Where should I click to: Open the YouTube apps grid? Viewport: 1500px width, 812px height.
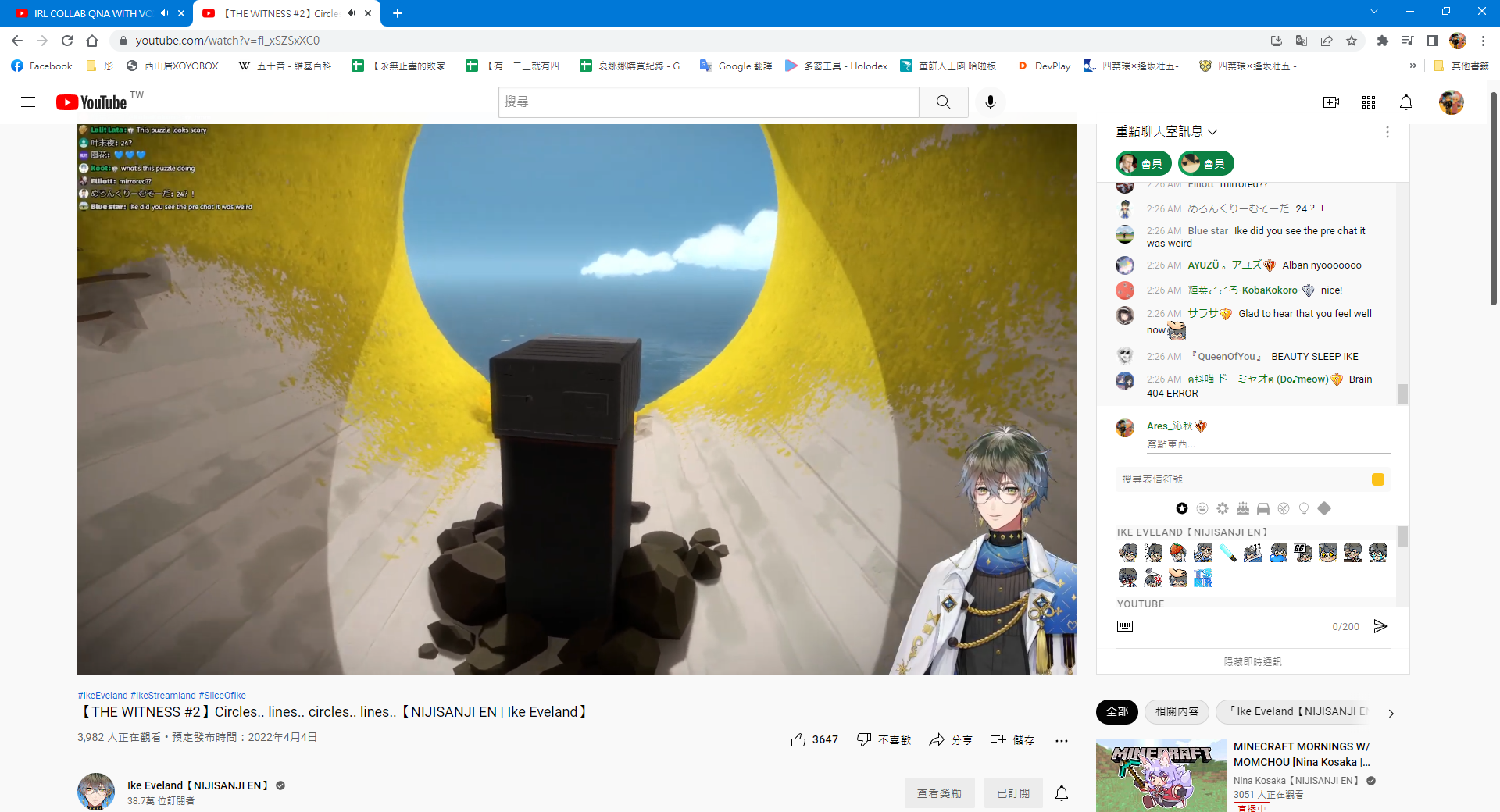click(1369, 102)
